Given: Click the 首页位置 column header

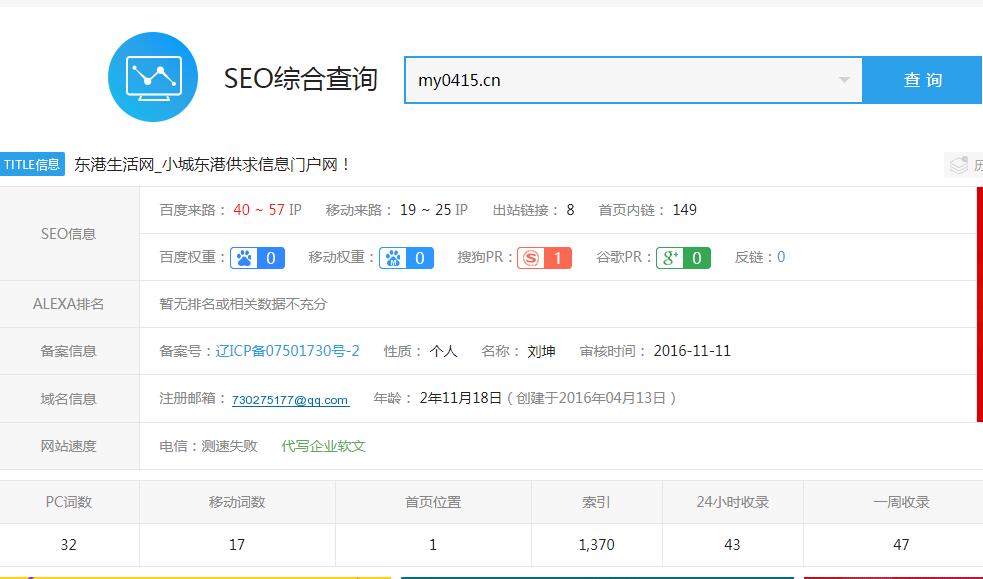Looking at the screenshot, I should click(x=433, y=502).
